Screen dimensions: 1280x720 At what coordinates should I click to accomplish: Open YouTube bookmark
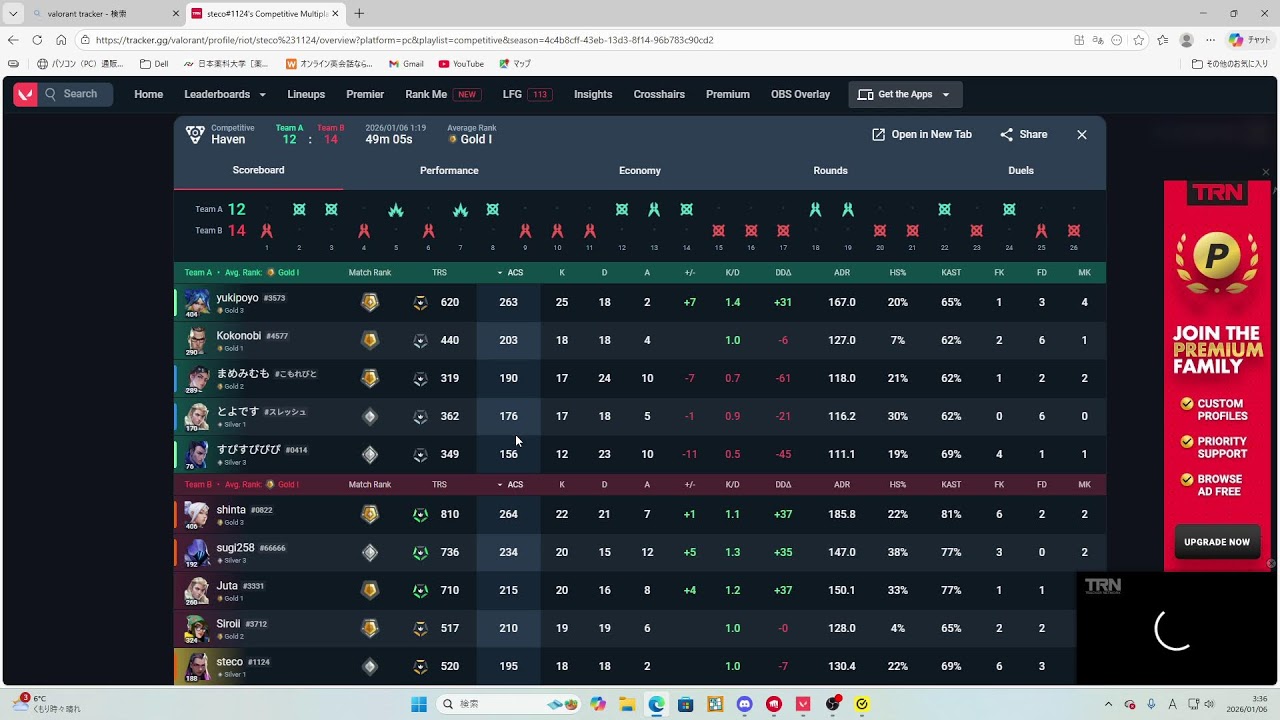point(461,64)
